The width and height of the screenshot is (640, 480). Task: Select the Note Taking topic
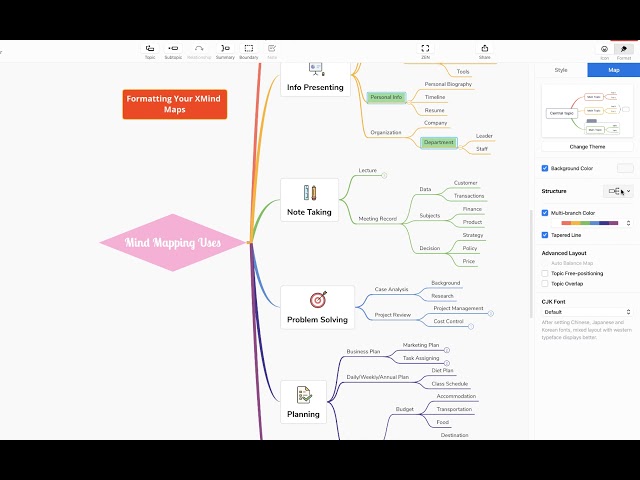coord(309,200)
